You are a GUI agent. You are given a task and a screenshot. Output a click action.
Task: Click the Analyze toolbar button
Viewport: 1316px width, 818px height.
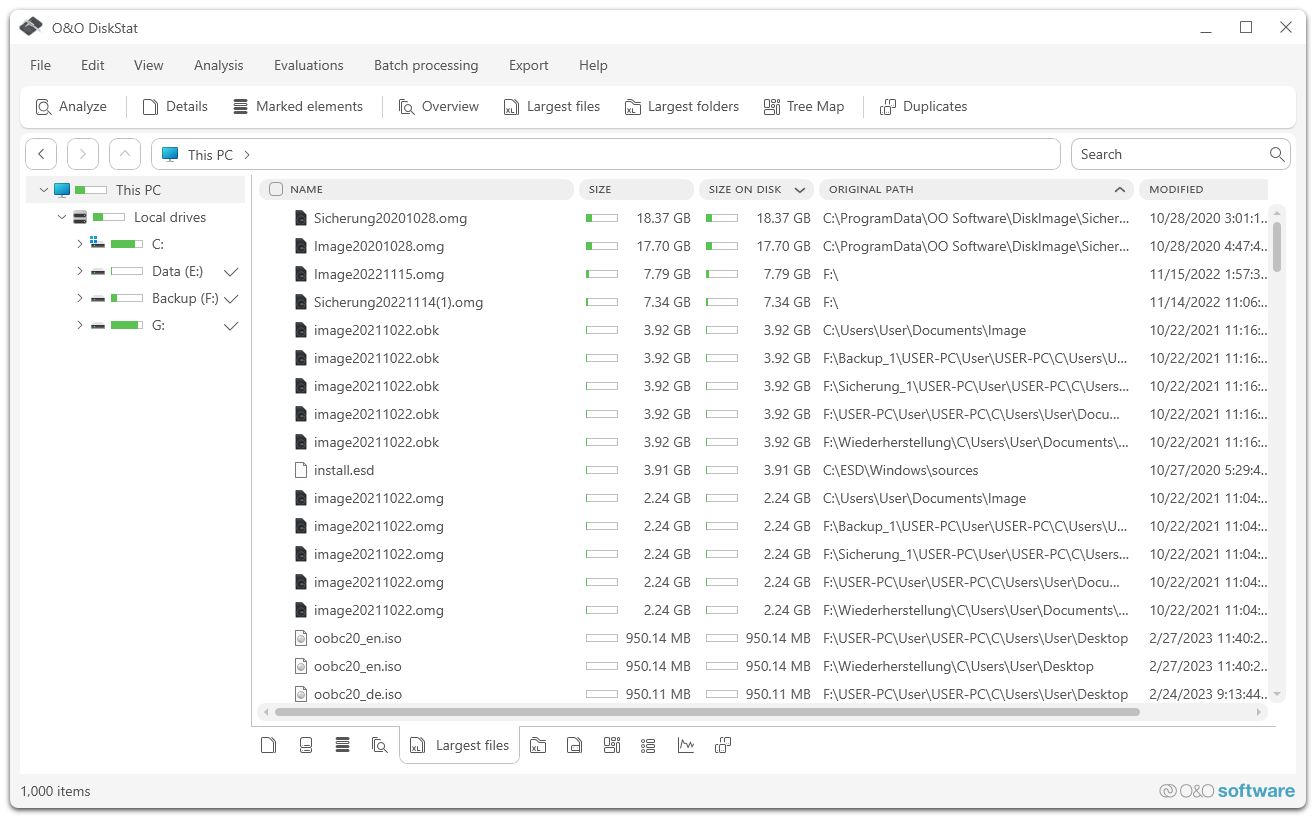(71, 107)
